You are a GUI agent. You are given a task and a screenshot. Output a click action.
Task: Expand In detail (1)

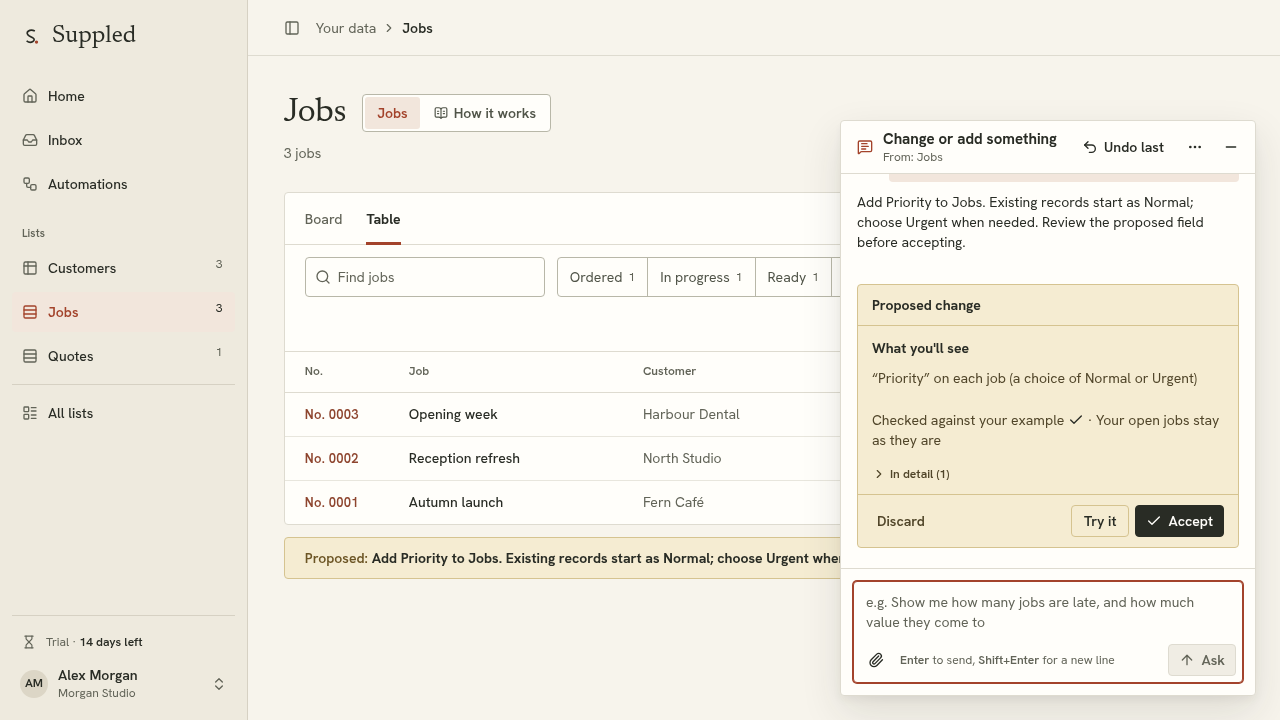coord(911,474)
